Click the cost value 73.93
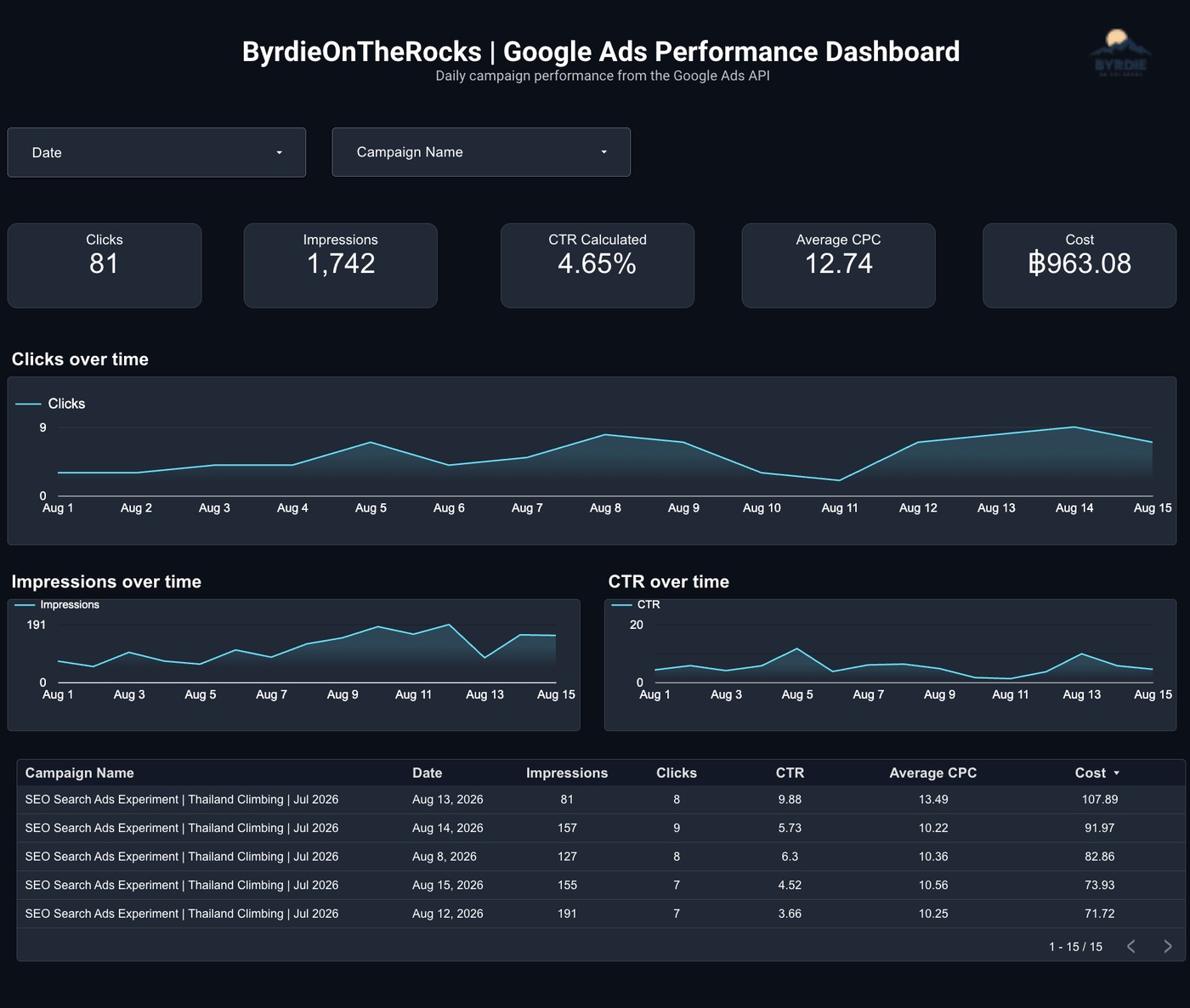1190x1008 pixels. coord(1100,885)
